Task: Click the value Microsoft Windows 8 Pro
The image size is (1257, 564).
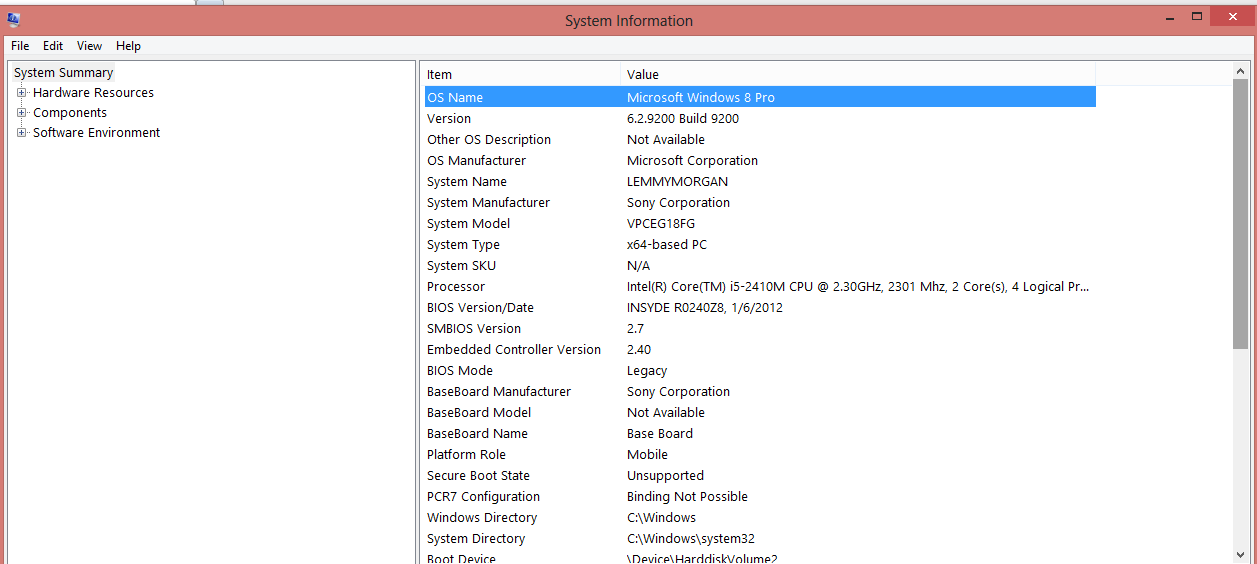Action: 700,97
